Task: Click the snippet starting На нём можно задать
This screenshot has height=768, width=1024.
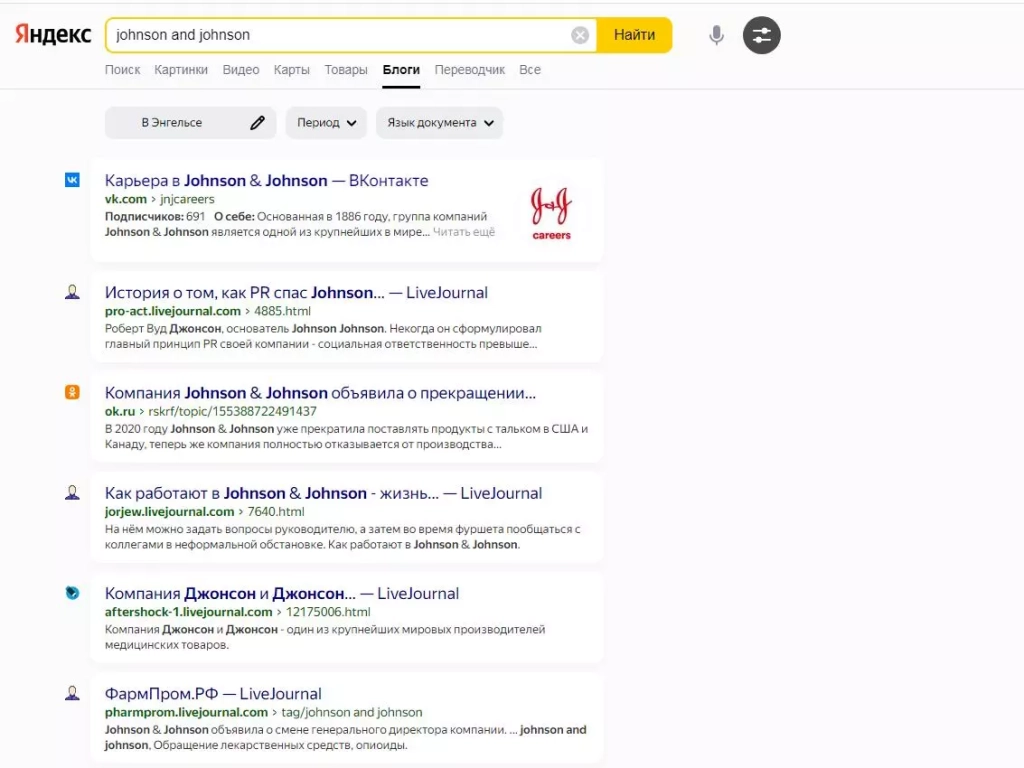Action: [342, 537]
